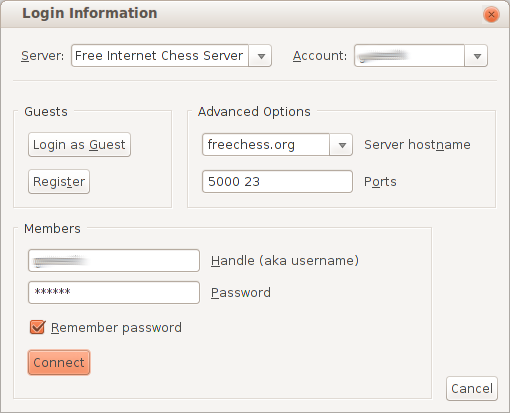
Task: Click the Account: label
Action: tap(320, 56)
